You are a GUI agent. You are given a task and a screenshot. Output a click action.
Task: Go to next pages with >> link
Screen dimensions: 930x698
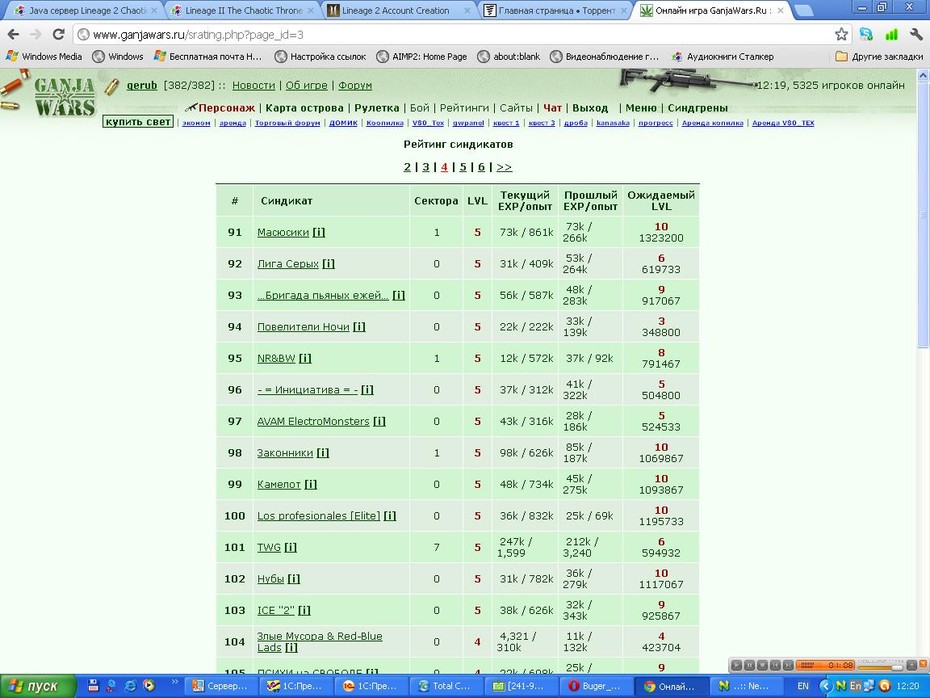tap(504, 167)
